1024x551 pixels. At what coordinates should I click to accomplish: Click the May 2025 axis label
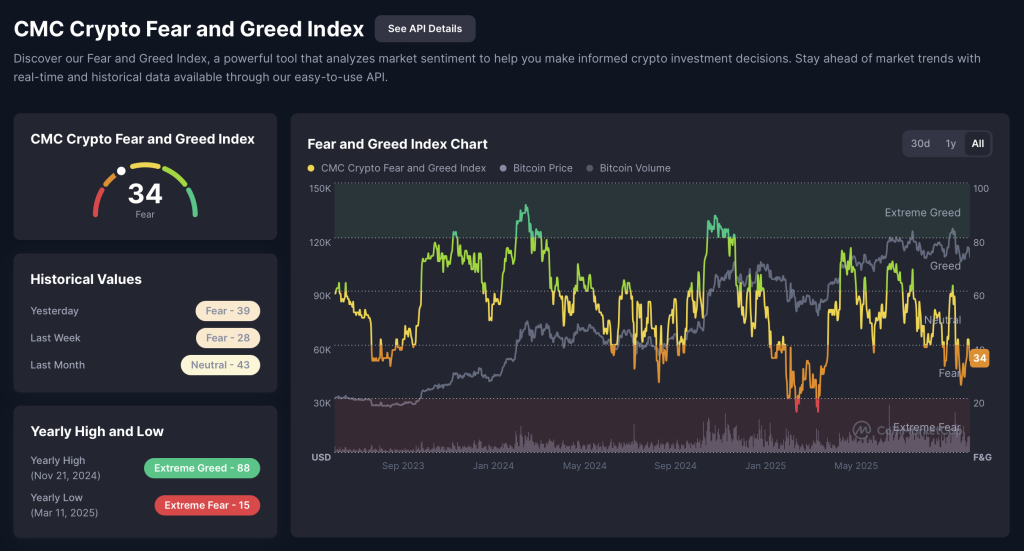[856, 465]
